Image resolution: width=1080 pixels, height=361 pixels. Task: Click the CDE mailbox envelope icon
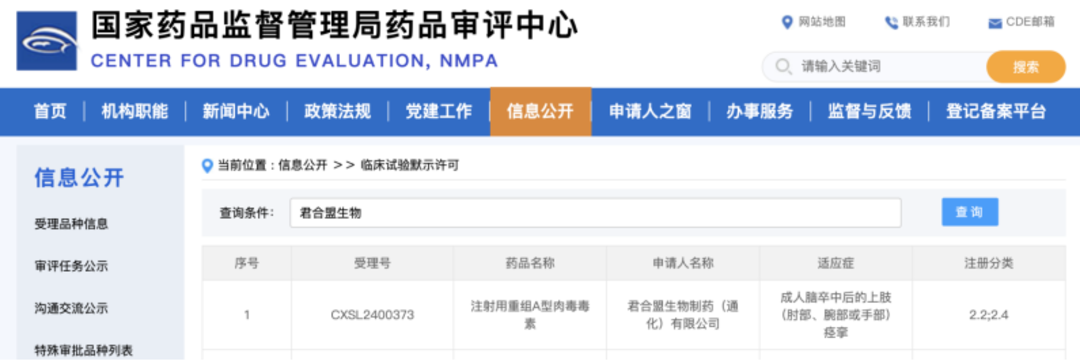tap(995, 23)
